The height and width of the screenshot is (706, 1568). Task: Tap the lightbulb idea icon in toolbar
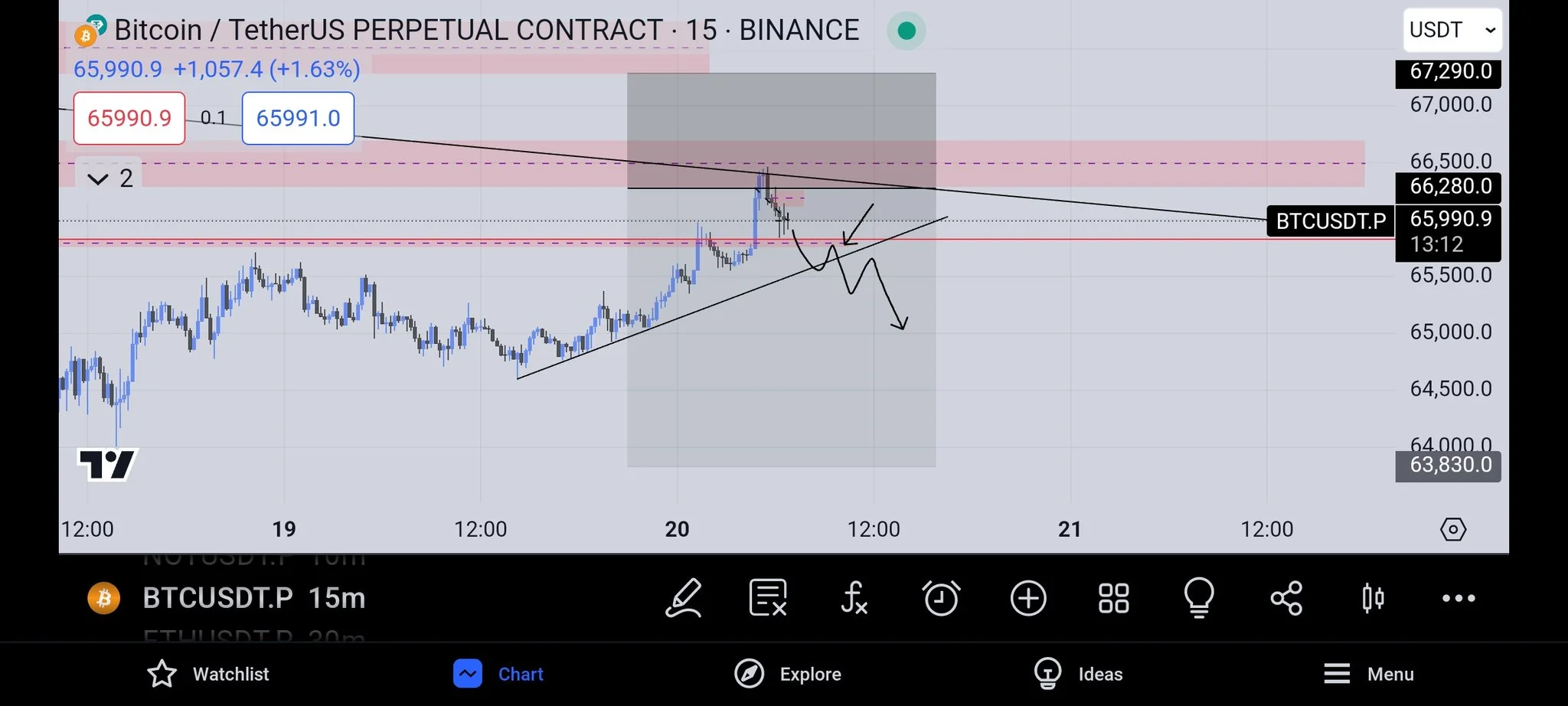(1199, 598)
